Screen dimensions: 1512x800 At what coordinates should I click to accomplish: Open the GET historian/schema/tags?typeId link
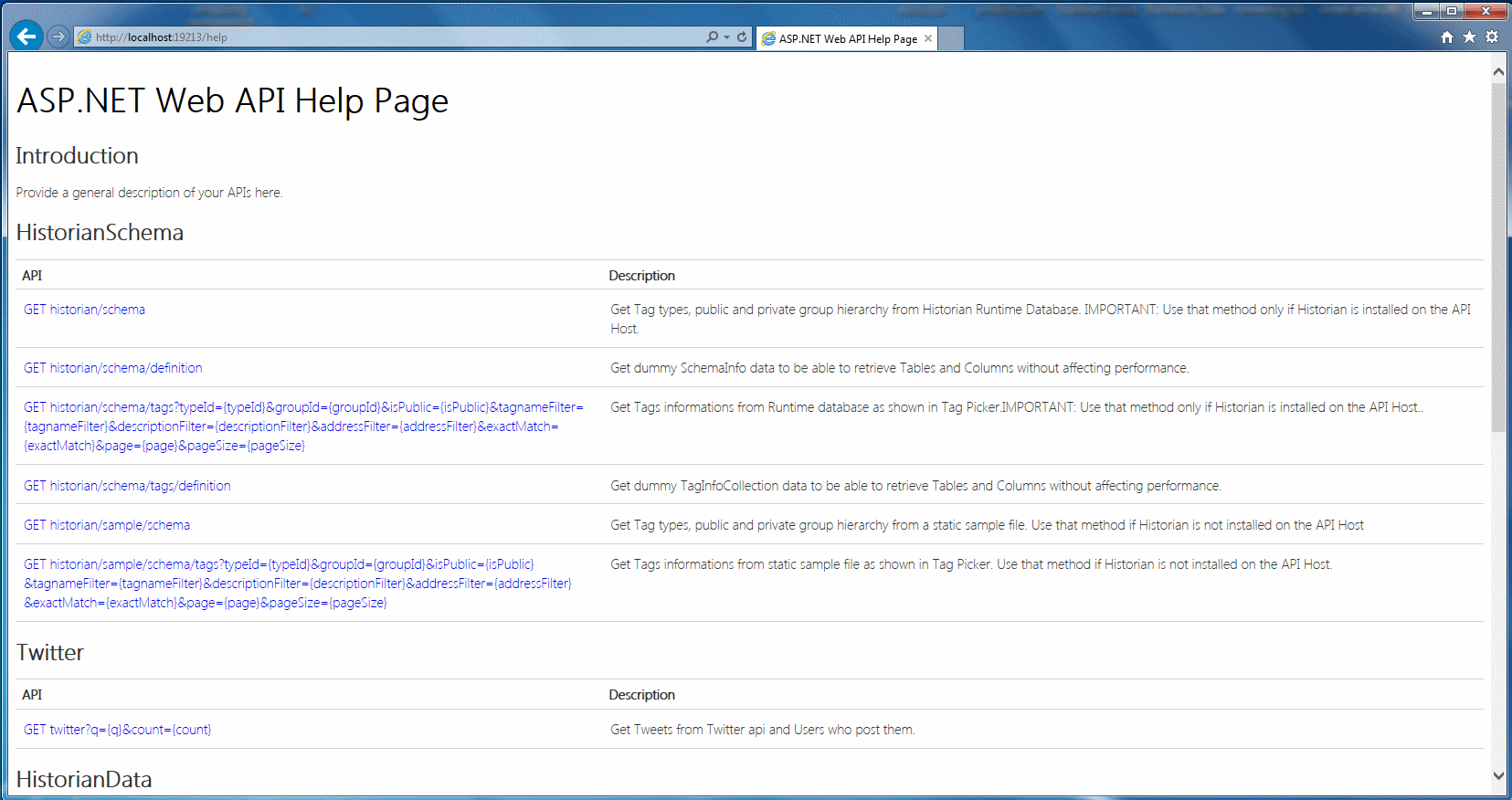point(303,426)
